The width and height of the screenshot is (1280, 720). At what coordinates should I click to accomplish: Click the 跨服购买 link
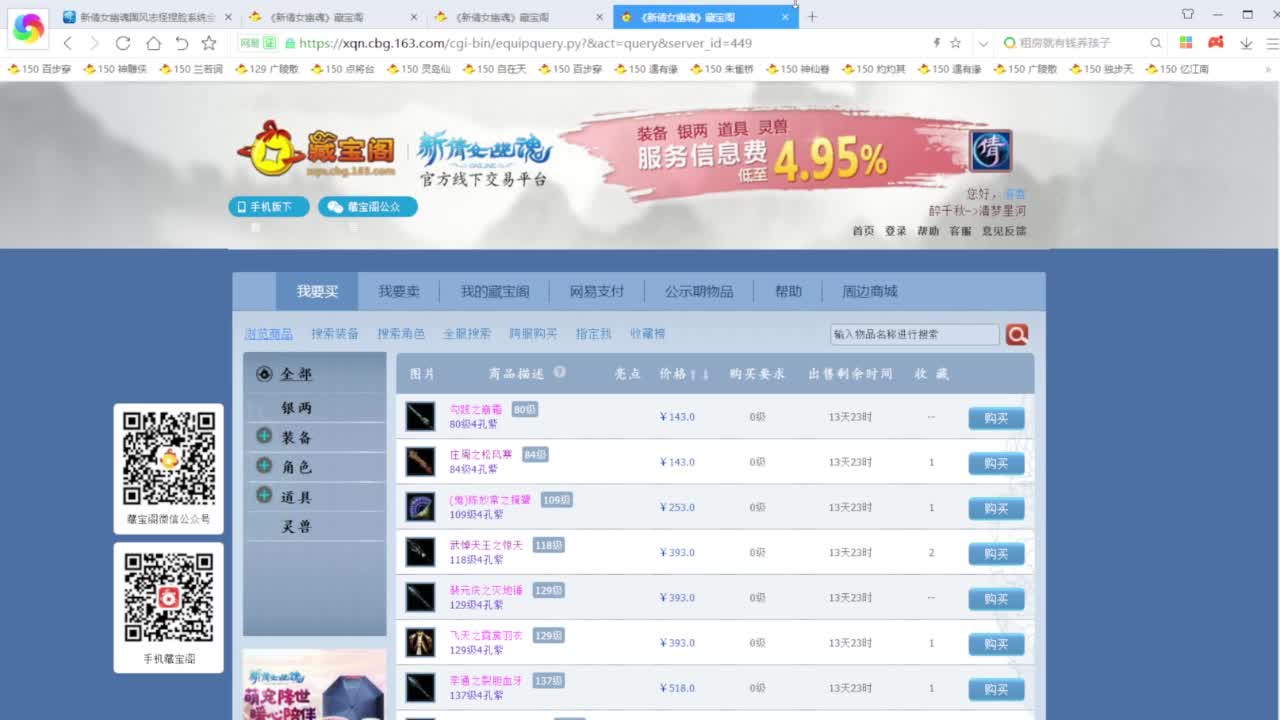coord(533,334)
